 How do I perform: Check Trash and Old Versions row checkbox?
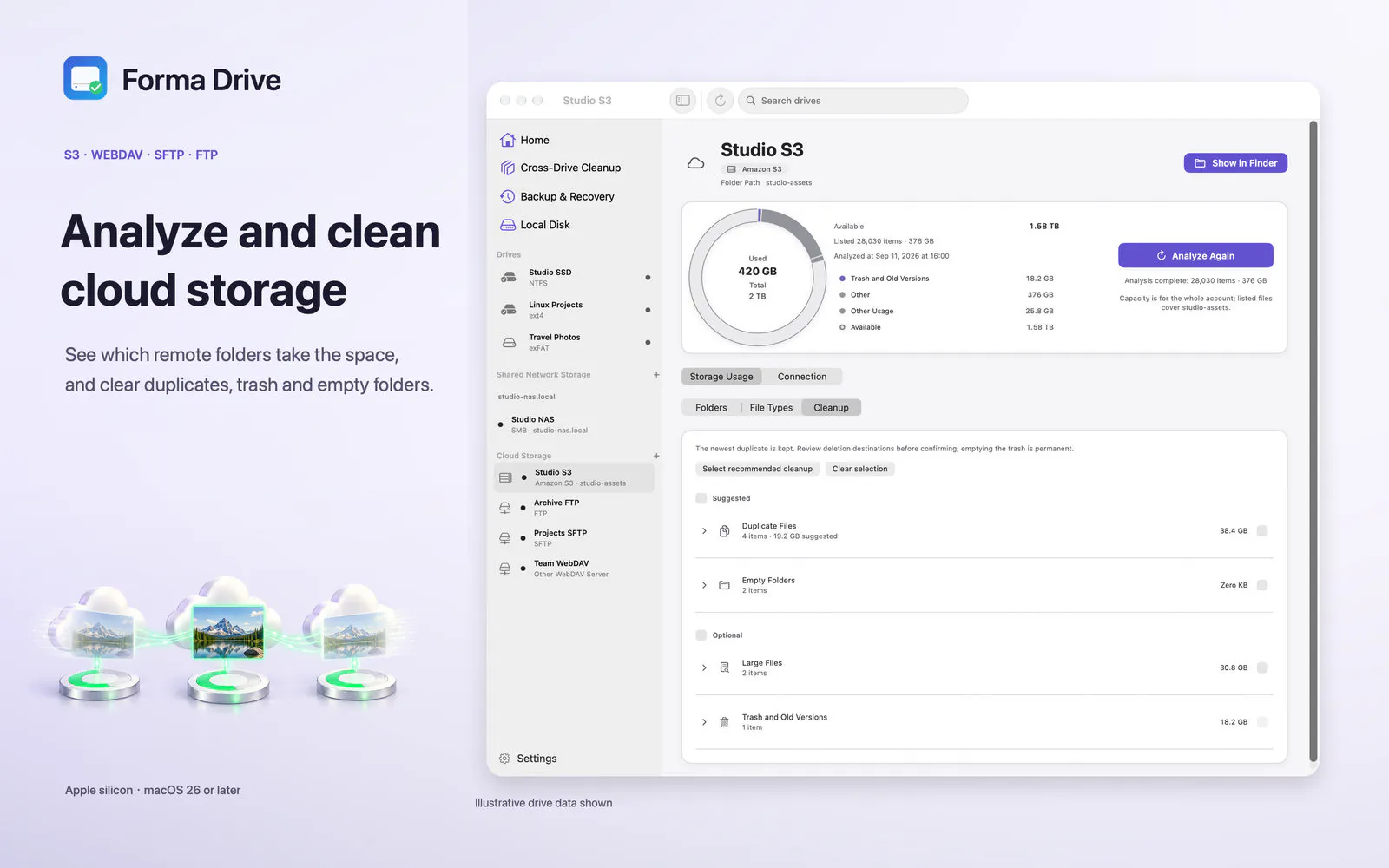(x=1262, y=722)
